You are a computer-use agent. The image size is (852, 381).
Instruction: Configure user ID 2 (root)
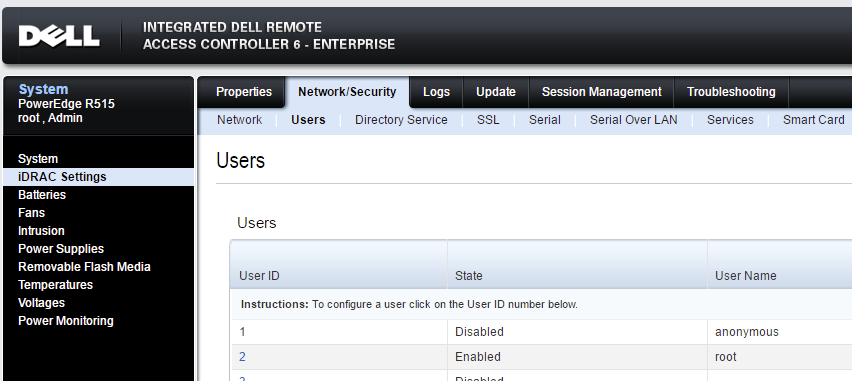tap(242, 357)
